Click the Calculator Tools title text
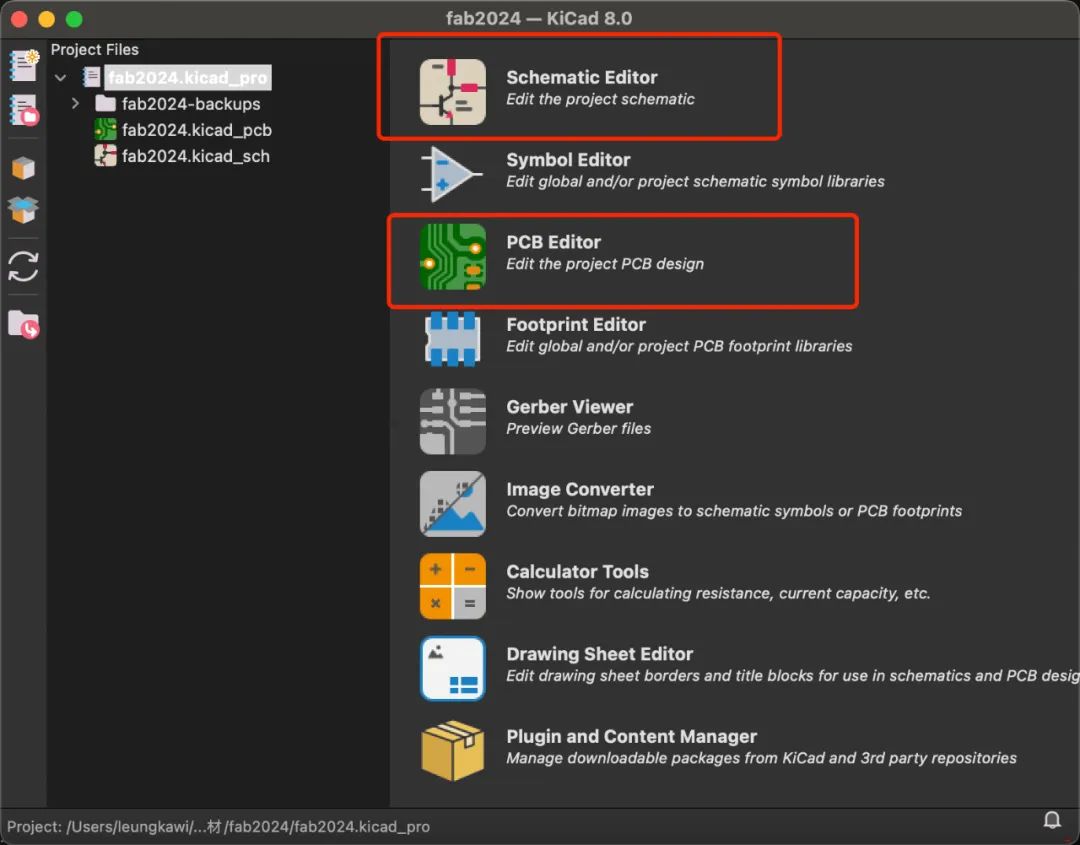This screenshot has width=1080, height=845. (577, 572)
